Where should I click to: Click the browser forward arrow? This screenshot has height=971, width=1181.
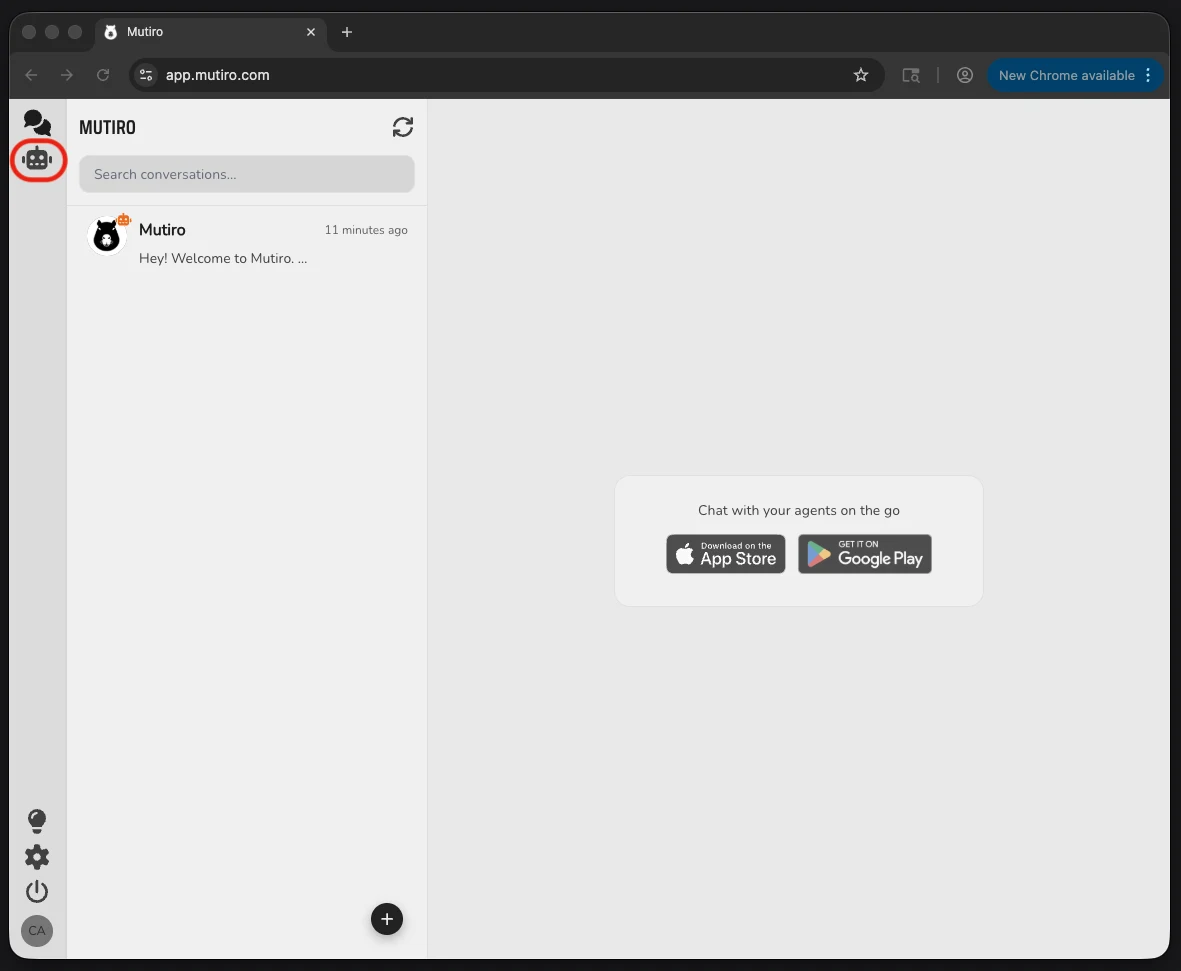coord(67,75)
